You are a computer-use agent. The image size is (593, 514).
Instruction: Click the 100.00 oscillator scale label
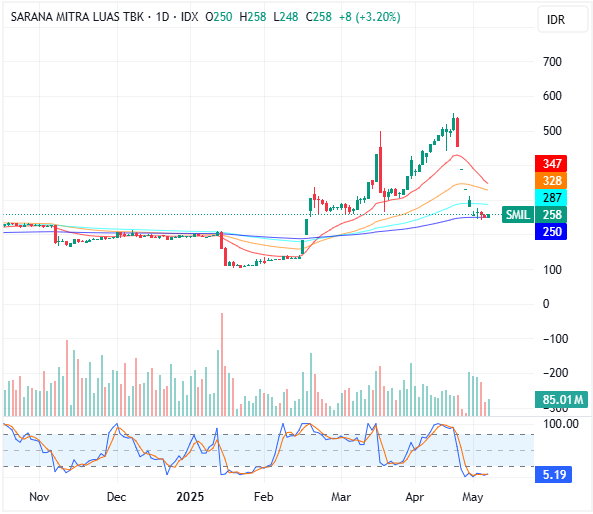pyautogui.click(x=561, y=424)
